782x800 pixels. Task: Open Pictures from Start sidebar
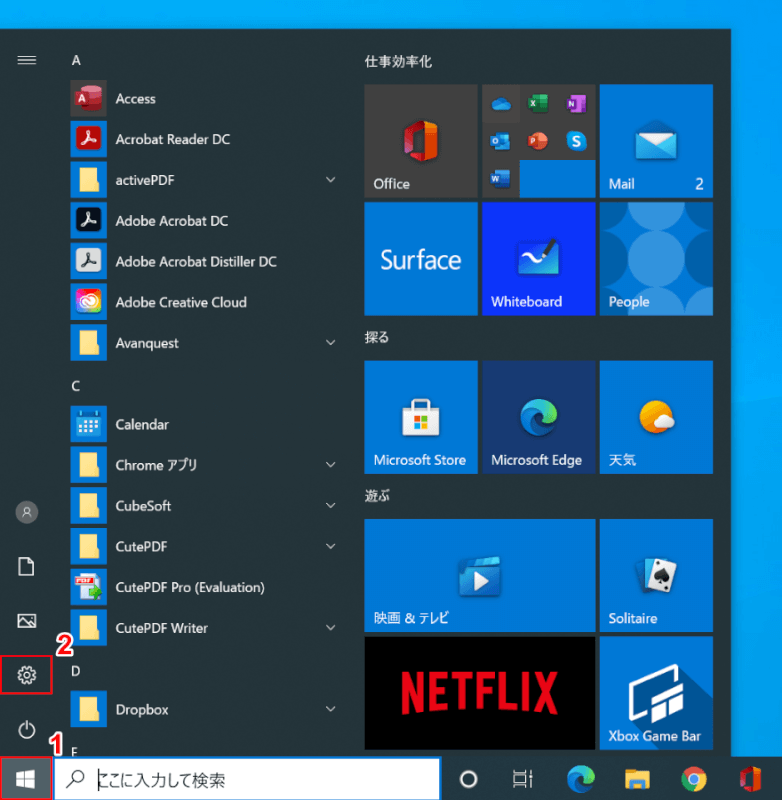point(27,621)
